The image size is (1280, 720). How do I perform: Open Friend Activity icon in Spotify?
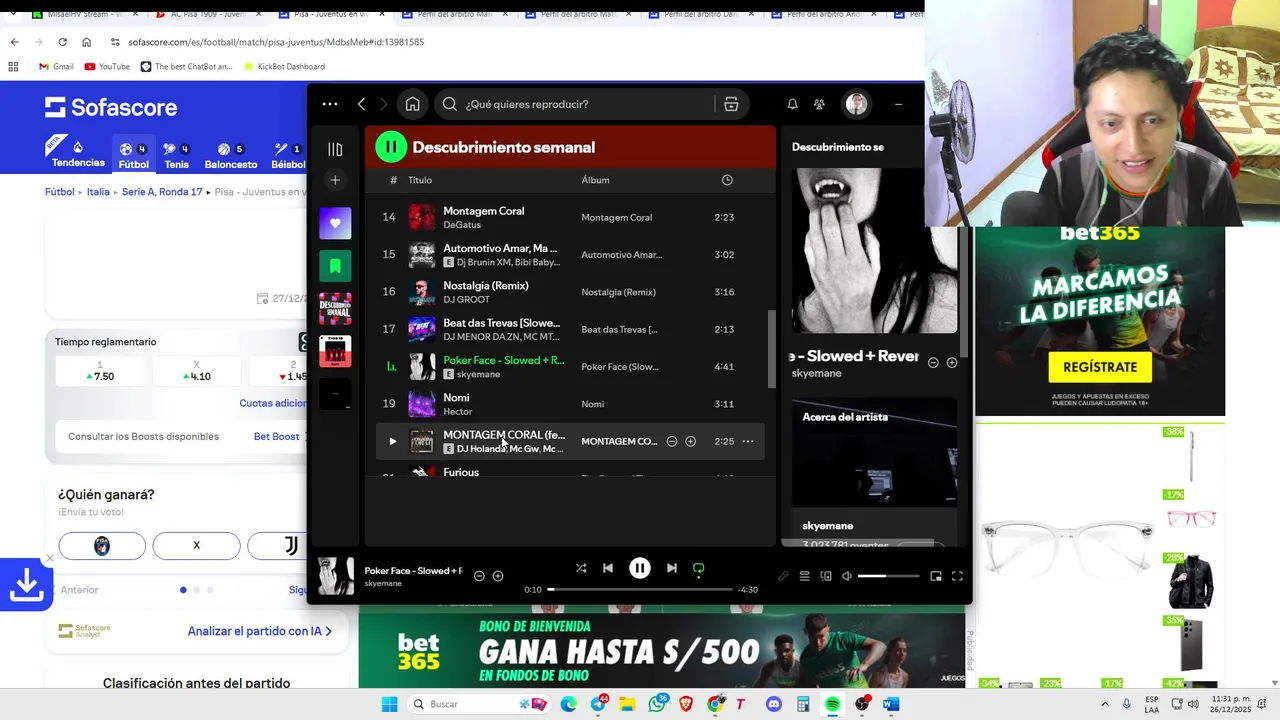pyautogui.click(x=819, y=104)
